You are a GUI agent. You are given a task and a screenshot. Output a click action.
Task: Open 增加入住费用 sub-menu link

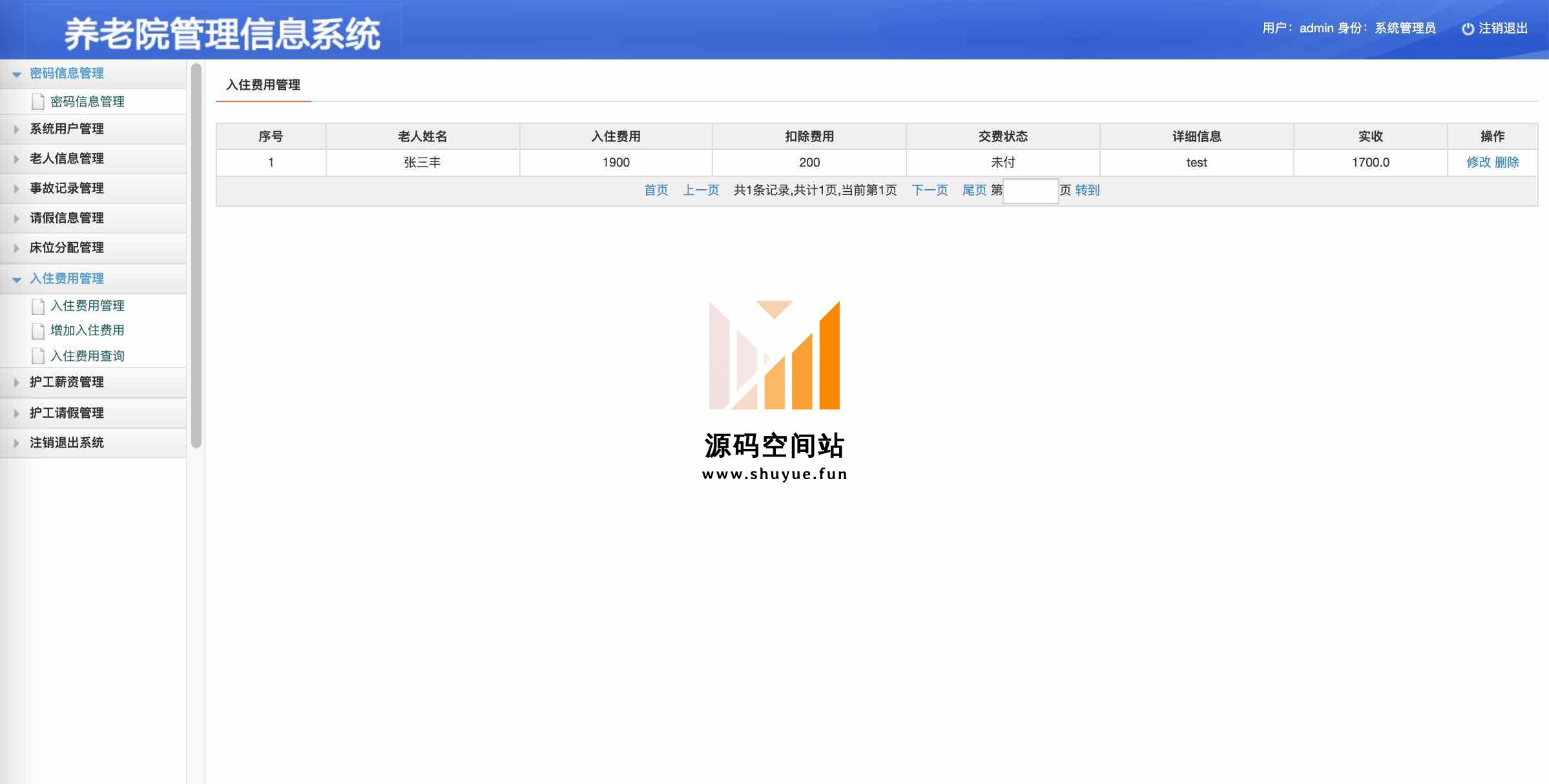coord(87,331)
